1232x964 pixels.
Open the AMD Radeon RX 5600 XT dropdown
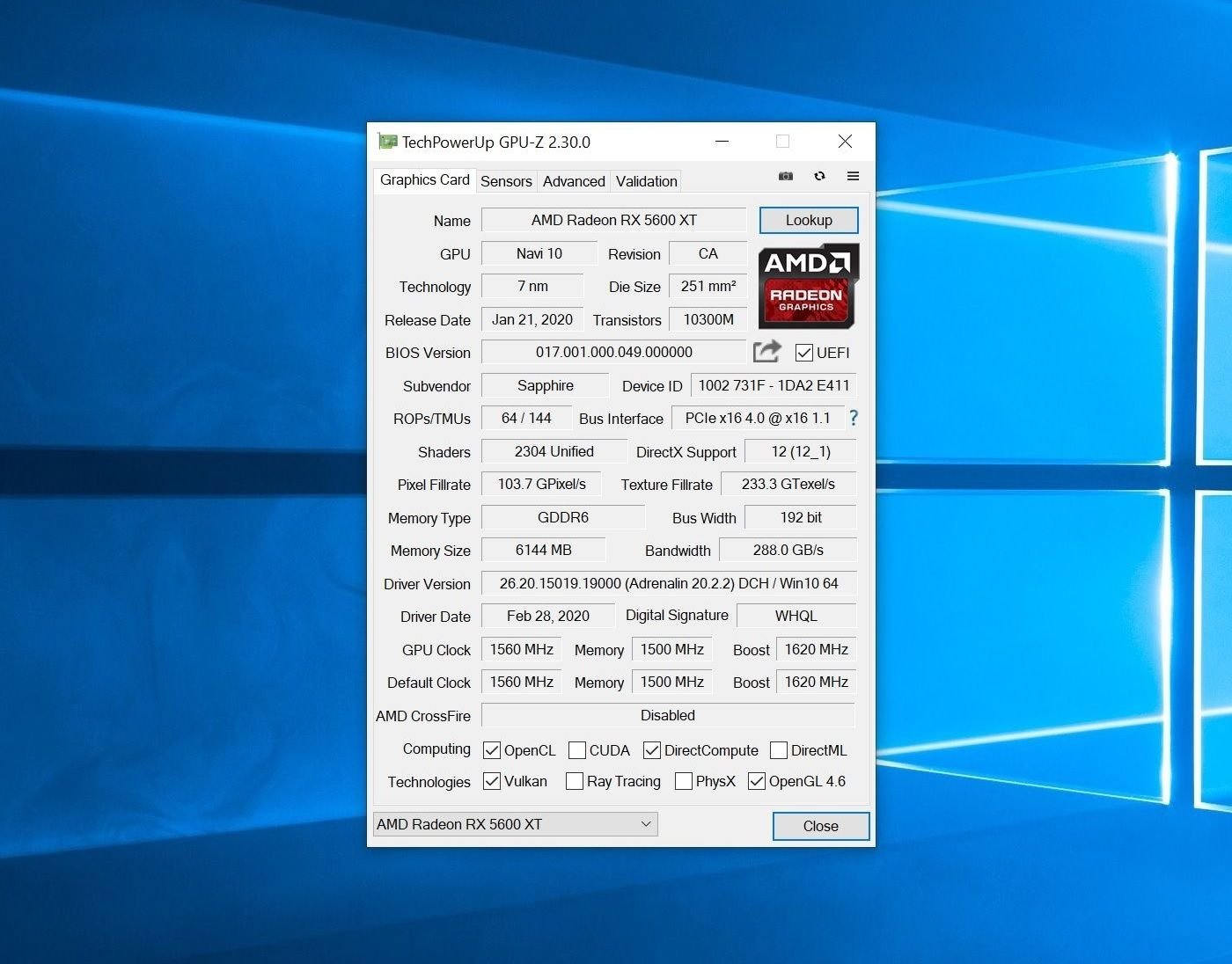(516, 824)
